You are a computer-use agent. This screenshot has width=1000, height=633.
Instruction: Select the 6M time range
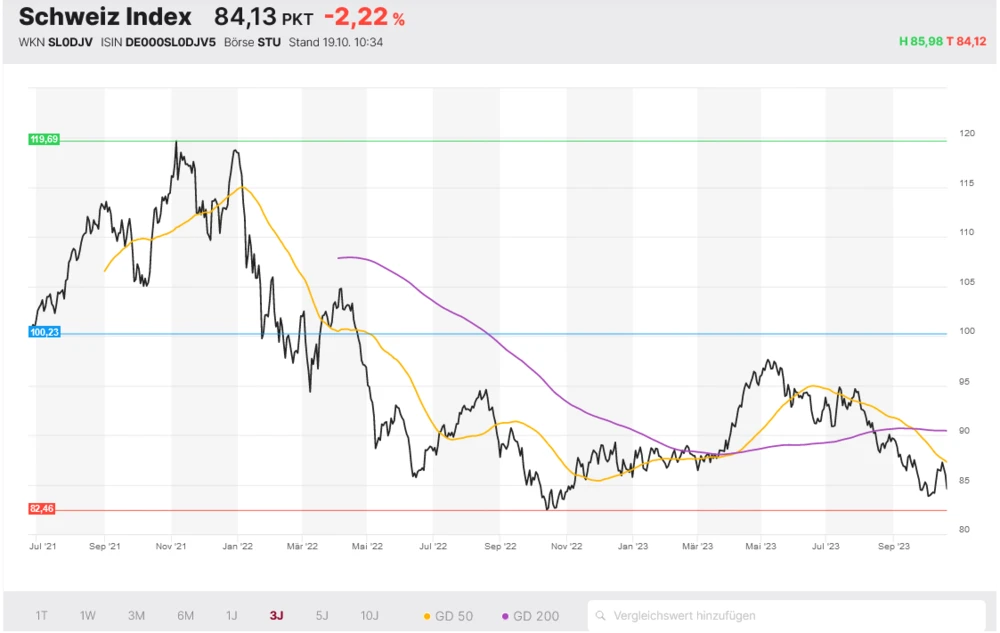pos(185,616)
